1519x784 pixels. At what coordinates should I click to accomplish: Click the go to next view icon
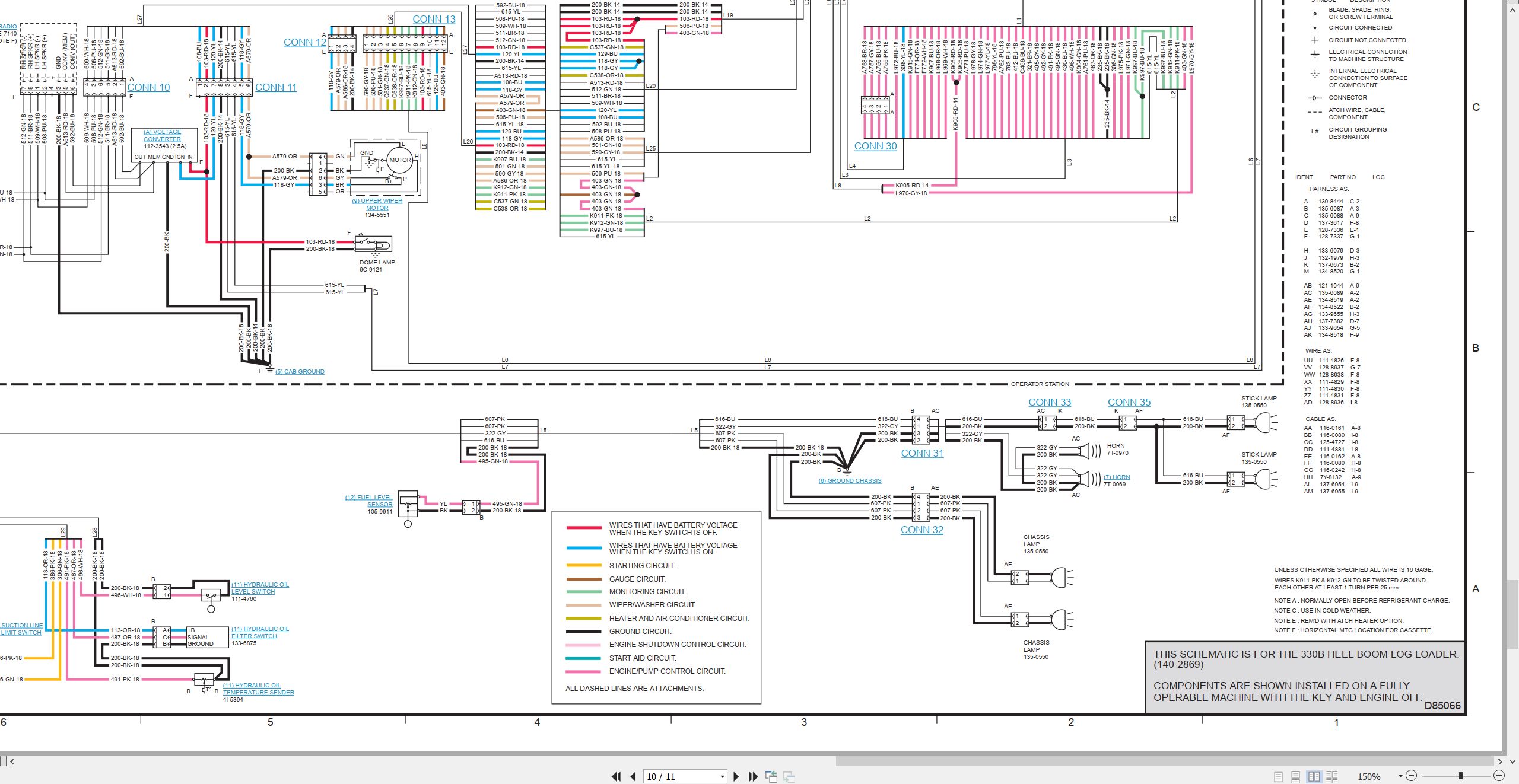[789, 776]
